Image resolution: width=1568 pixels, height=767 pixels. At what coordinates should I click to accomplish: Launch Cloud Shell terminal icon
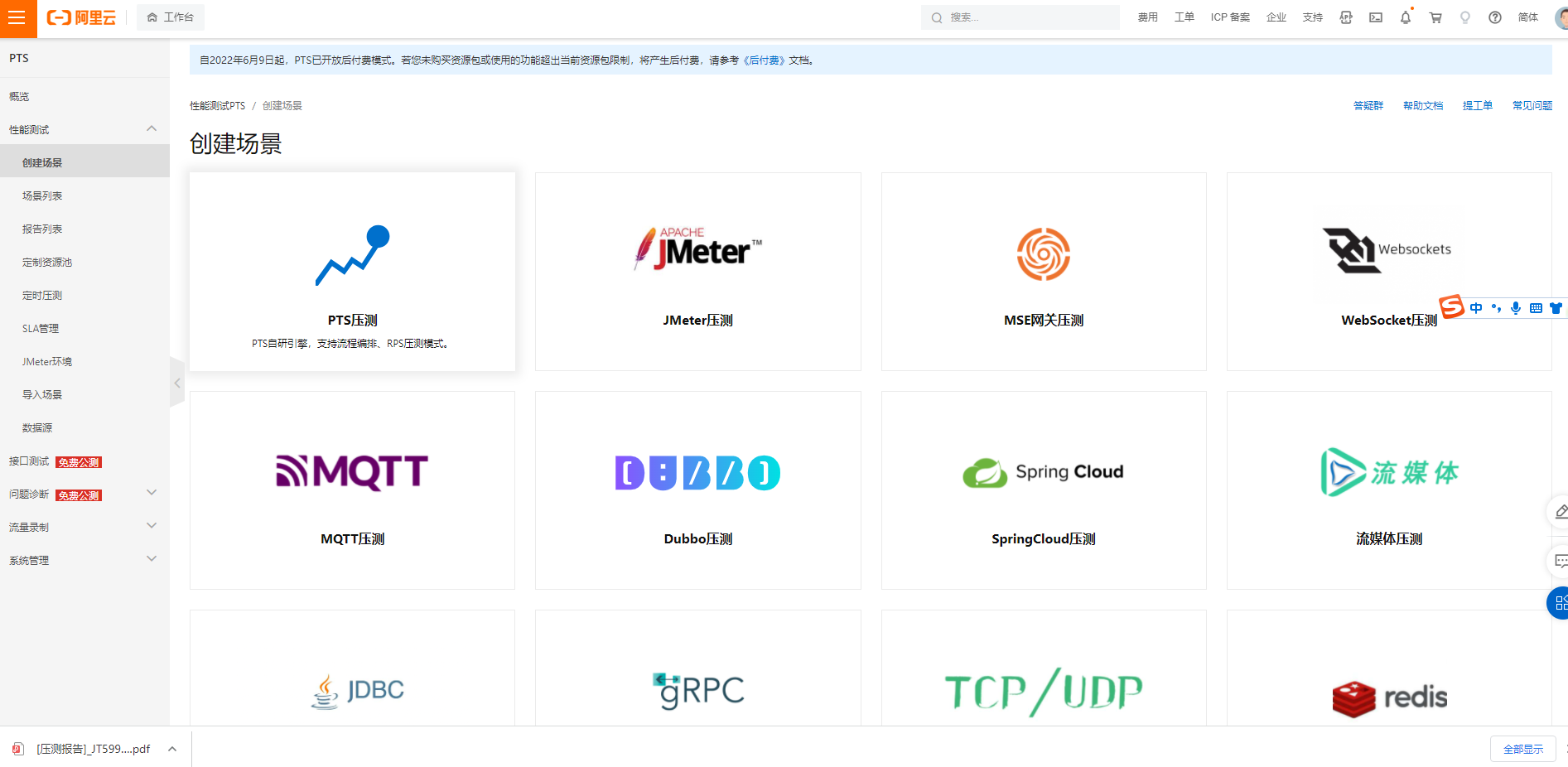[1376, 17]
